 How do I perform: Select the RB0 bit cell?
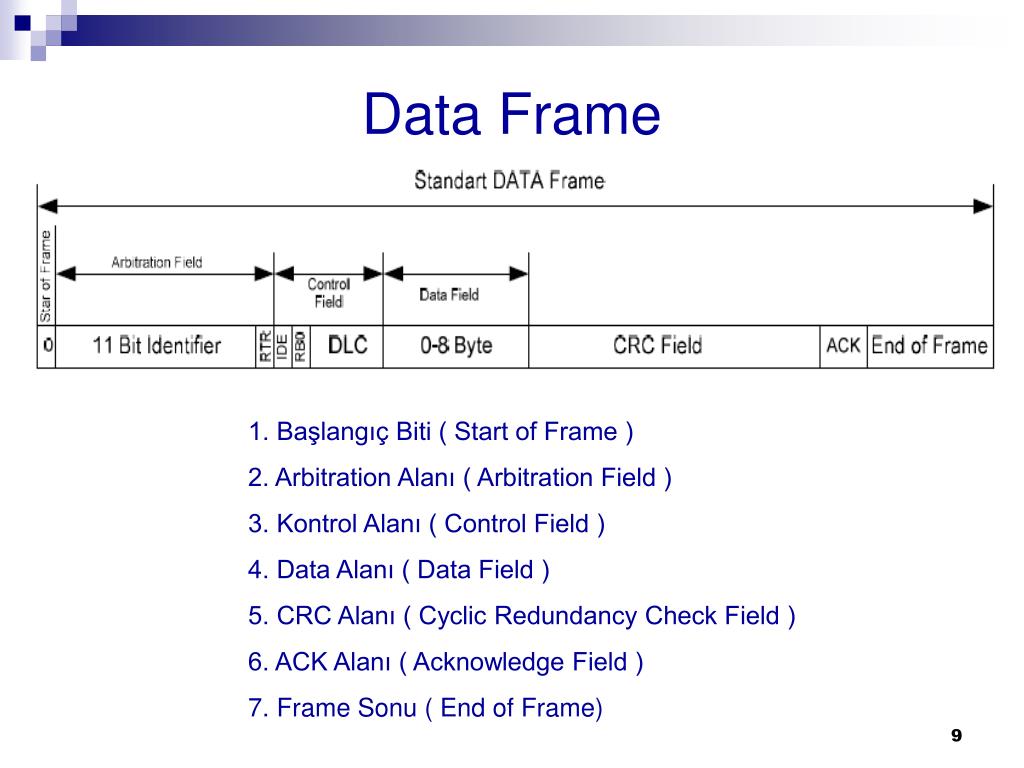pos(300,345)
